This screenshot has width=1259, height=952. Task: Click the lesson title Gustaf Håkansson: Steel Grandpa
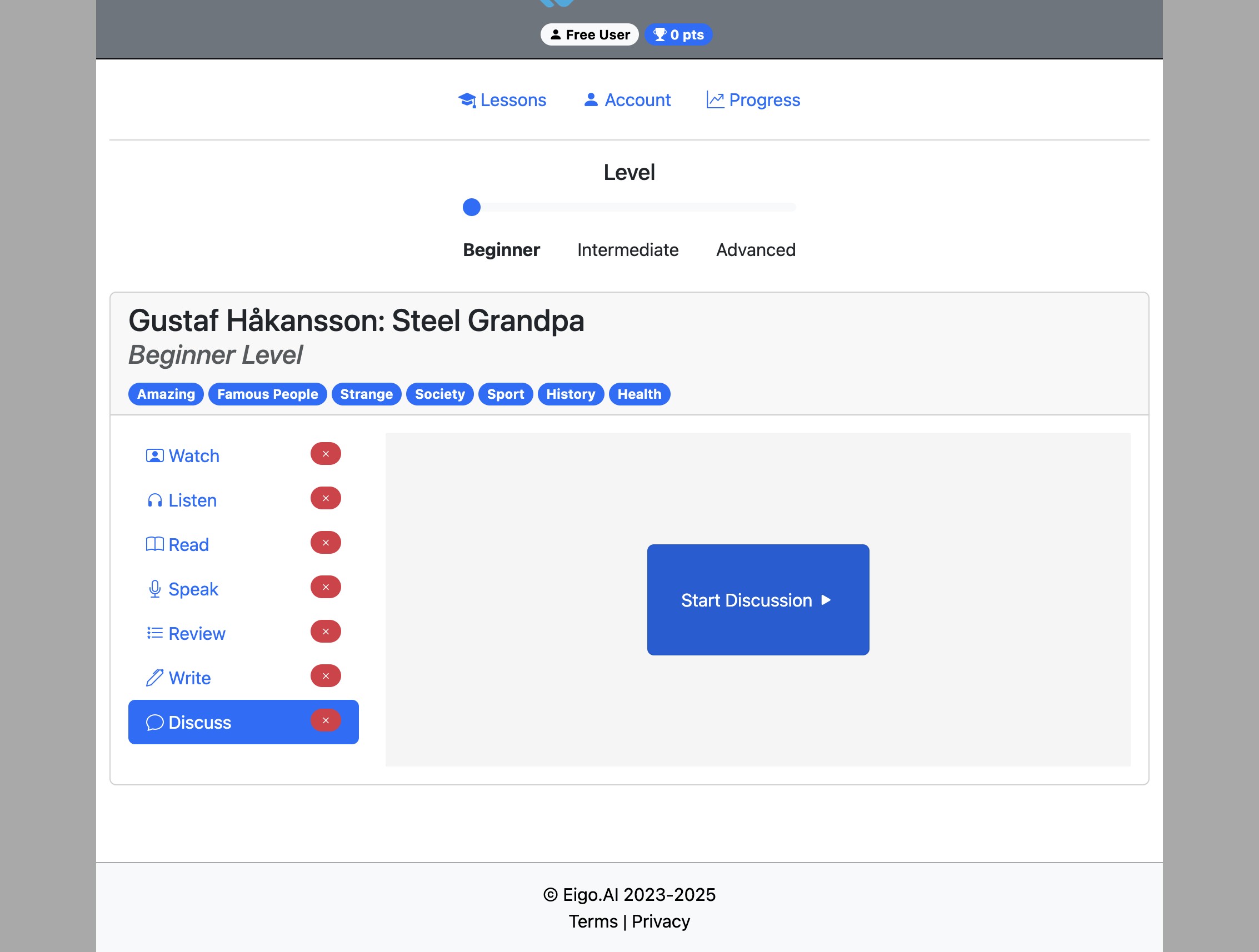click(x=356, y=321)
